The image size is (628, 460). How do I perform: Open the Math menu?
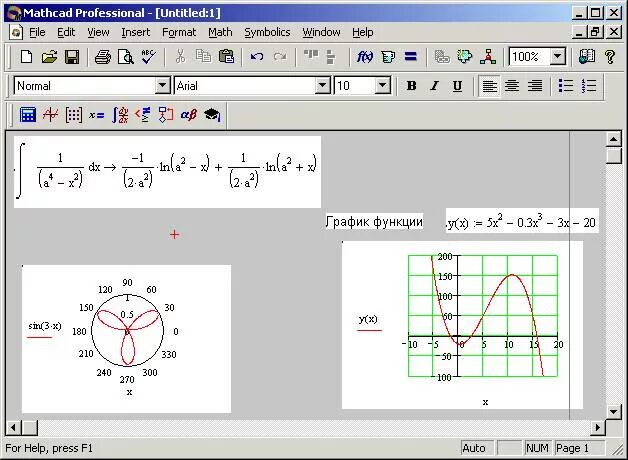(220, 32)
